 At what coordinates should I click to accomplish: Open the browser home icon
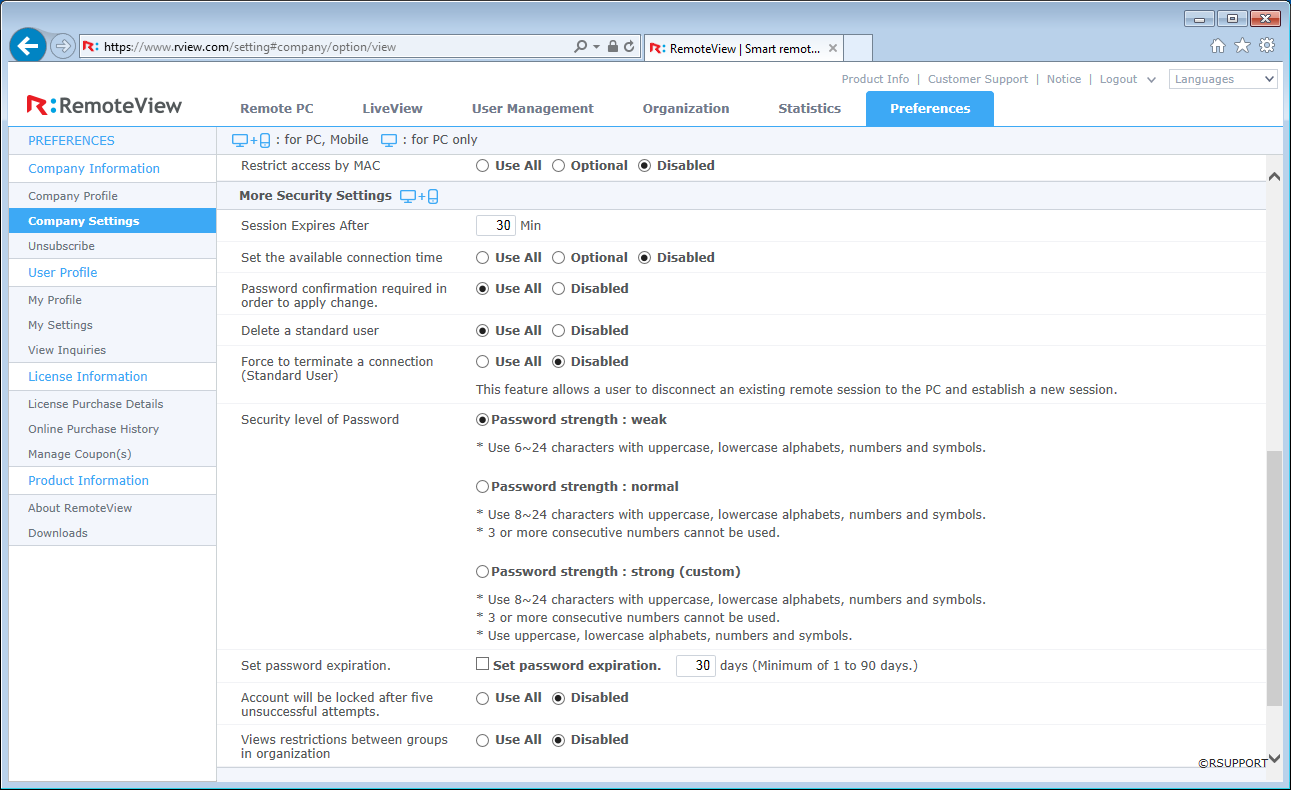point(1218,45)
